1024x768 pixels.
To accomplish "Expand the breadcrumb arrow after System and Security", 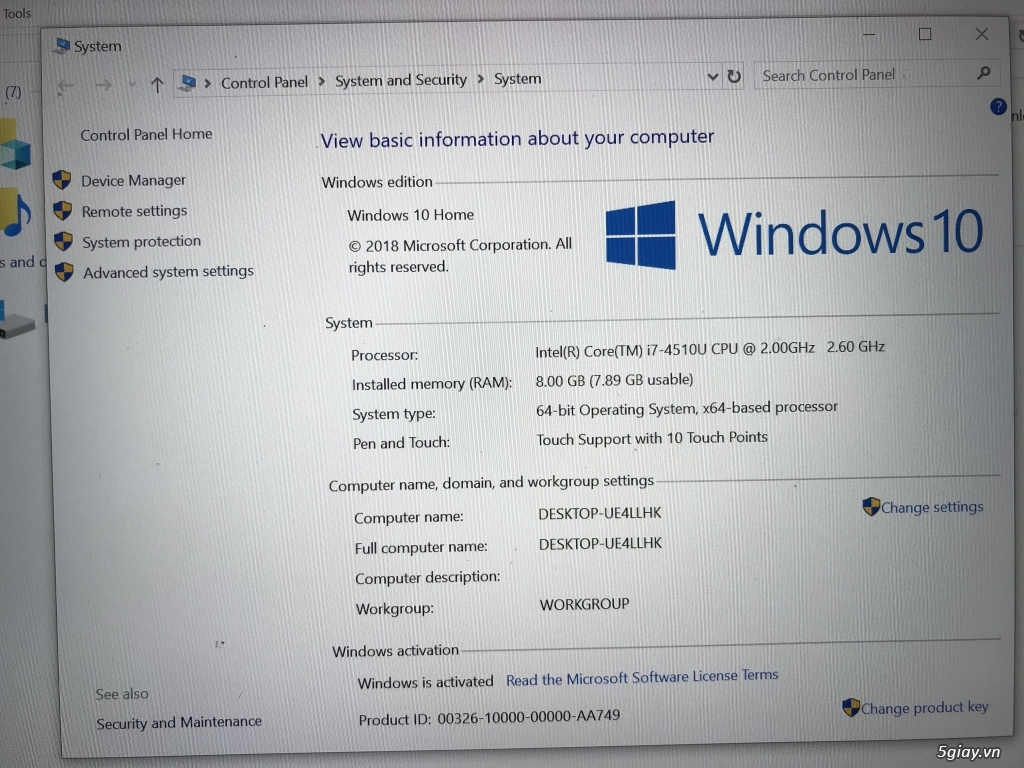I will 483,79.
